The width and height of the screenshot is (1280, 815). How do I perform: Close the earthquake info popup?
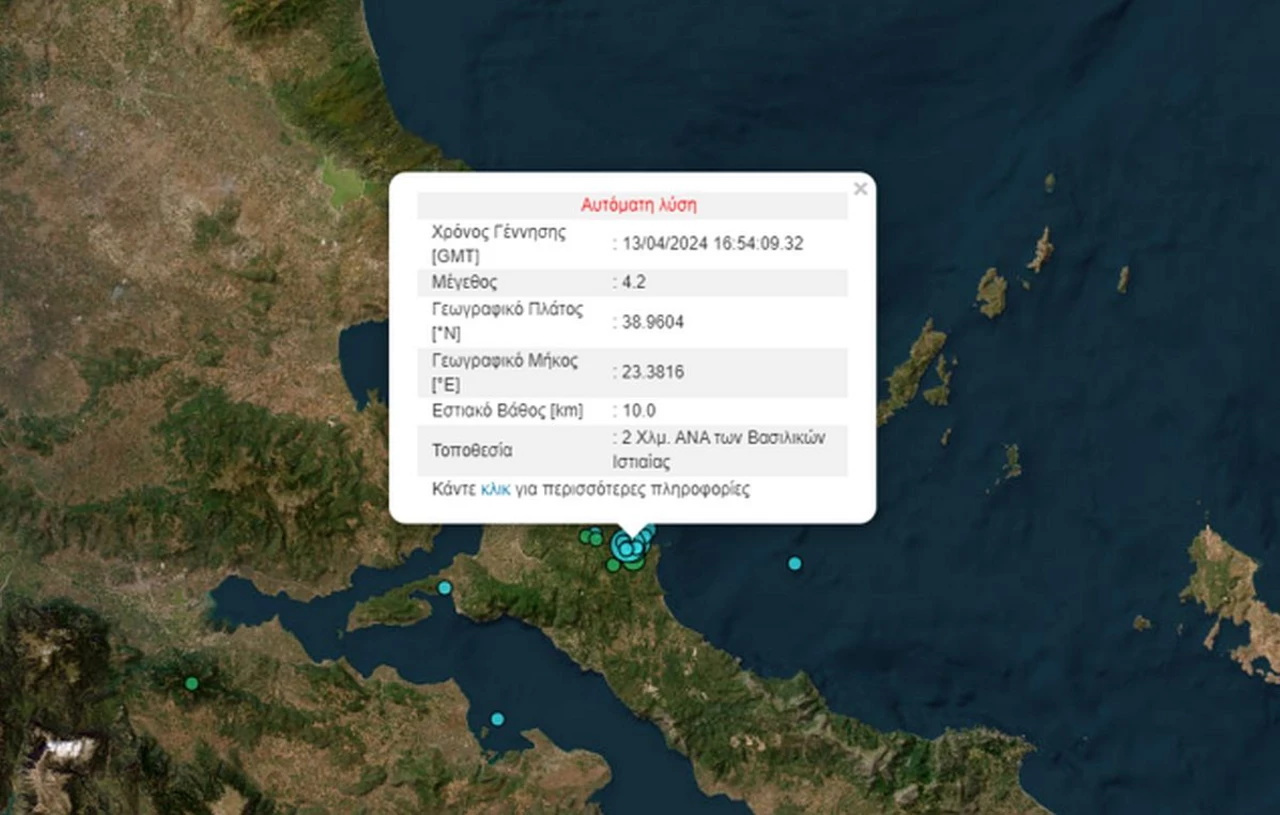860,188
